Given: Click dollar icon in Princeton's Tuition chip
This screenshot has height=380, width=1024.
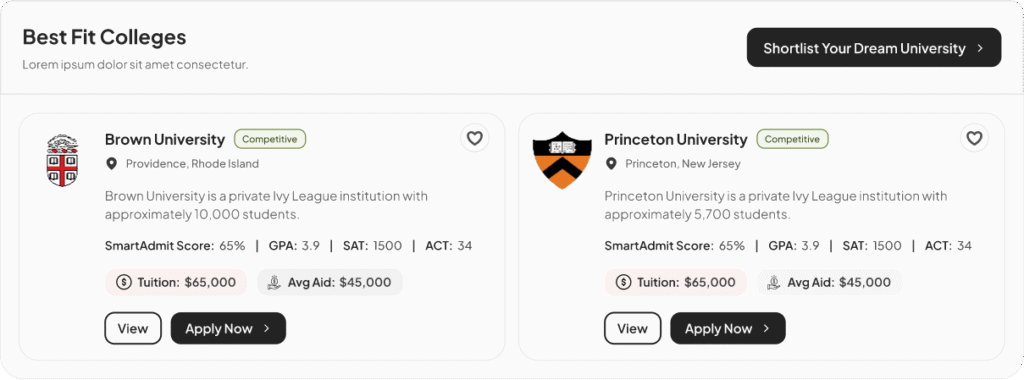Looking at the screenshot, I should point(623,283).
